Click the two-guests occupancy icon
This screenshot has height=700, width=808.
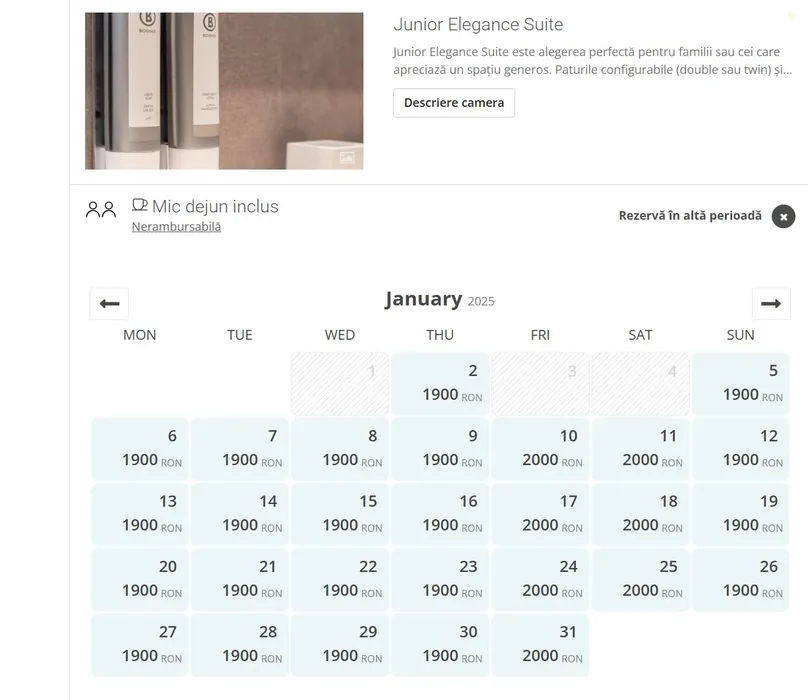[101, 210]
